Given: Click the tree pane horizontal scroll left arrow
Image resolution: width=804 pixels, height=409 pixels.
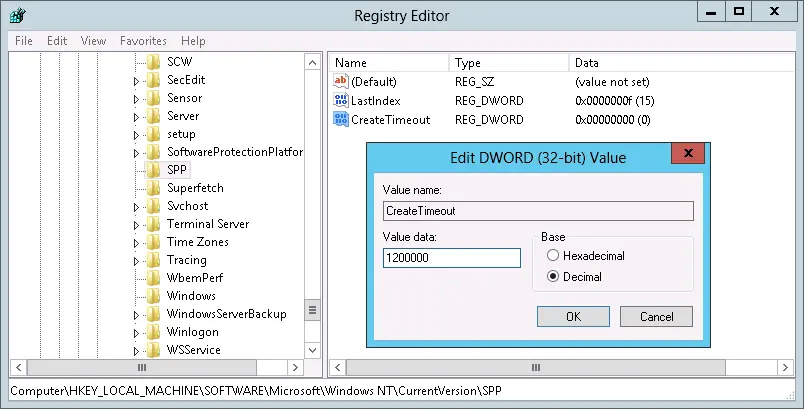Looking at the screenshot, I should tap(19, 367).
